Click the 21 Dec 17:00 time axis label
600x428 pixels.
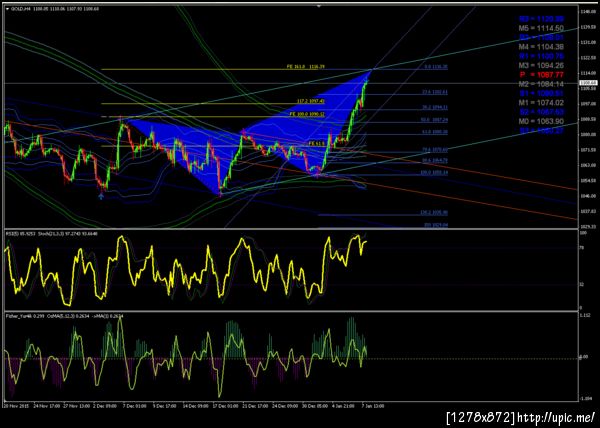coord(254,405)
